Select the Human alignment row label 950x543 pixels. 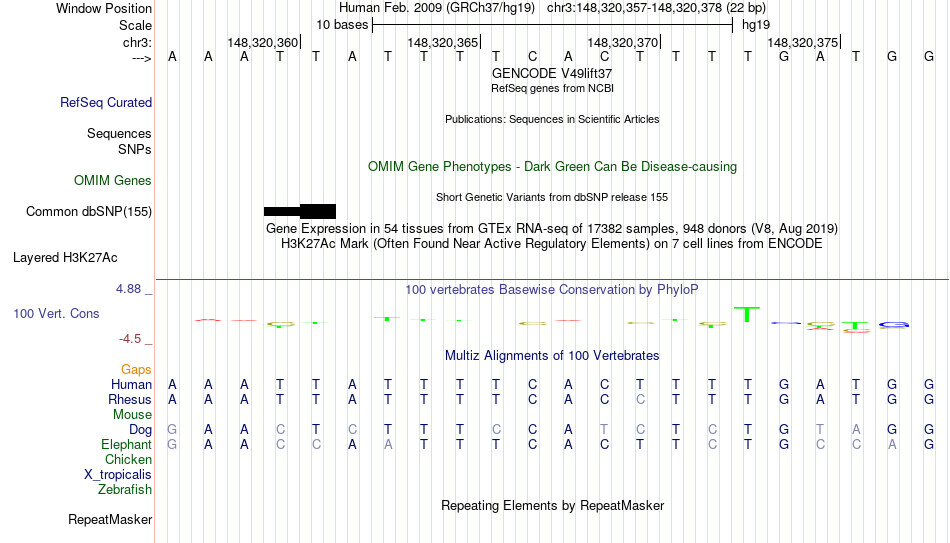[x=131, y=385]
